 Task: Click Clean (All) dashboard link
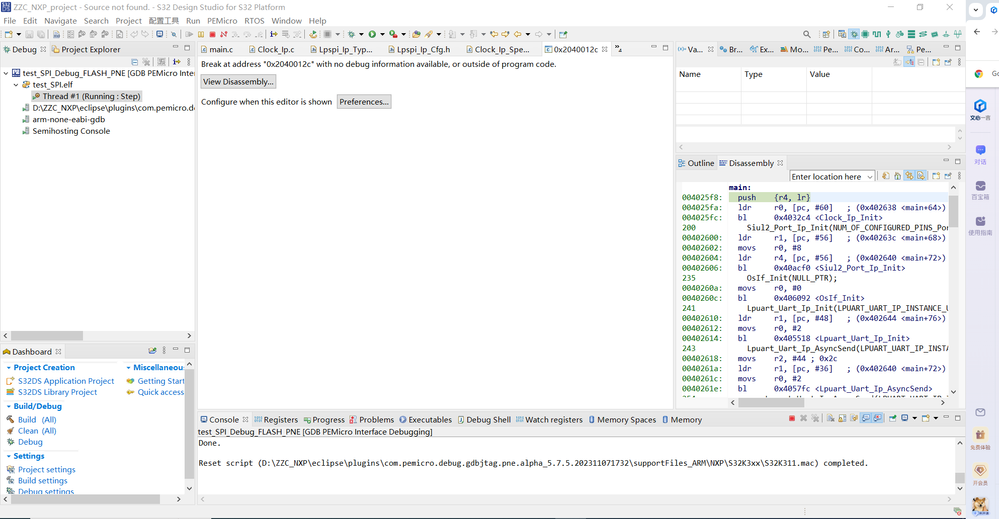click(37, 431)
